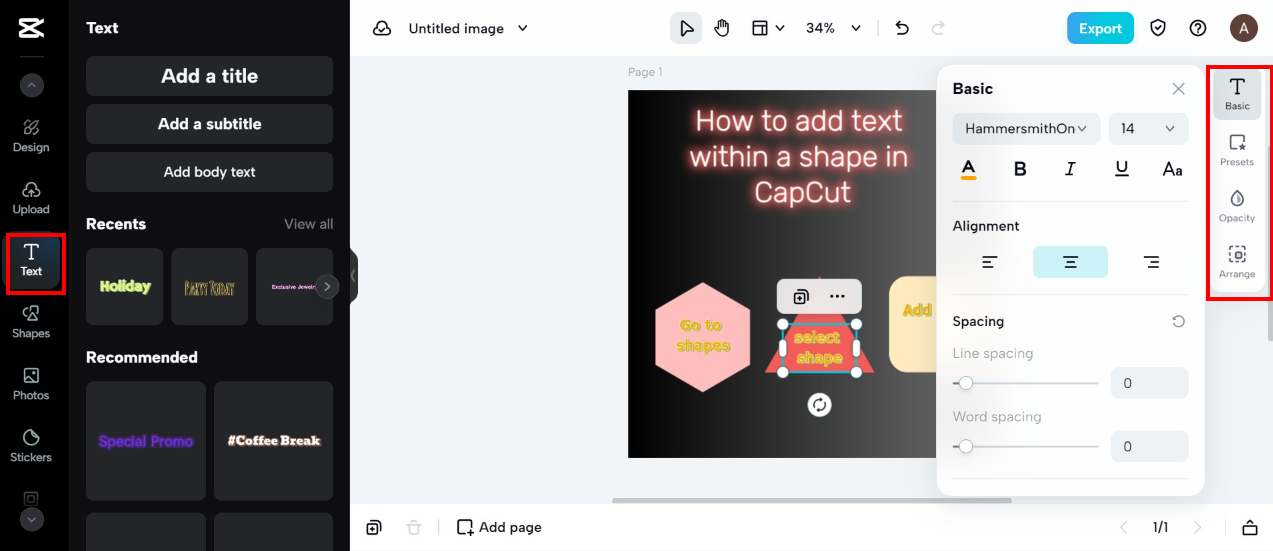Click the CapCut logo icon
The width and height of the screenshot is (1273, 551).
(x=31, y=28)
